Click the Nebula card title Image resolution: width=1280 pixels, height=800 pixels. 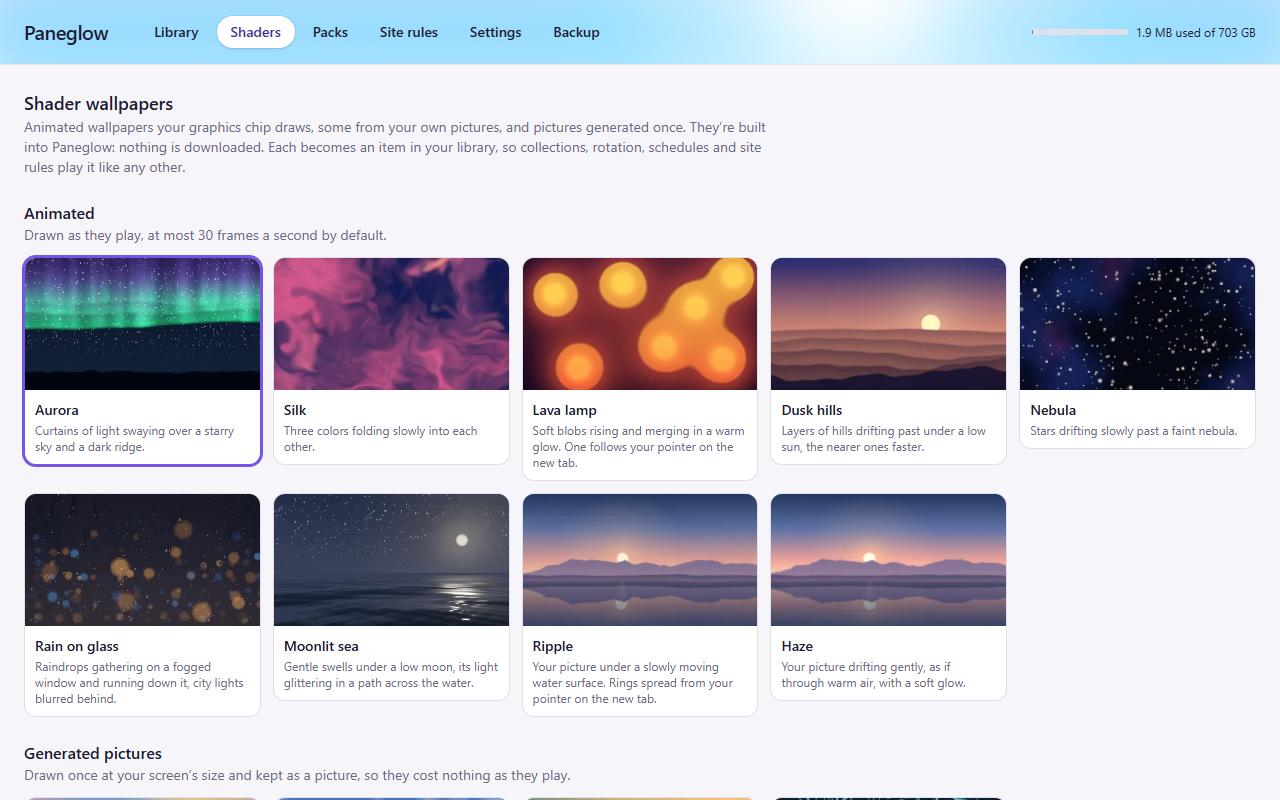tap(1053, 410)
